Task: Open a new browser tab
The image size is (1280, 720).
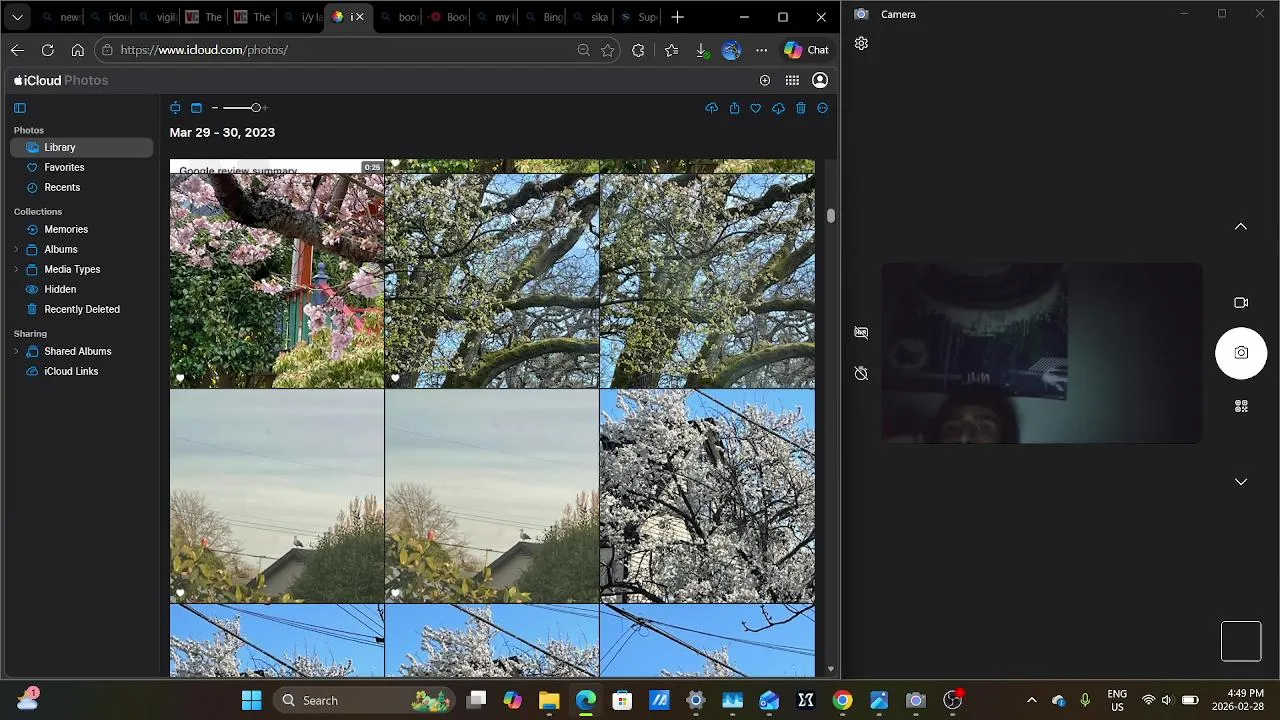Action: pos(677,17)
